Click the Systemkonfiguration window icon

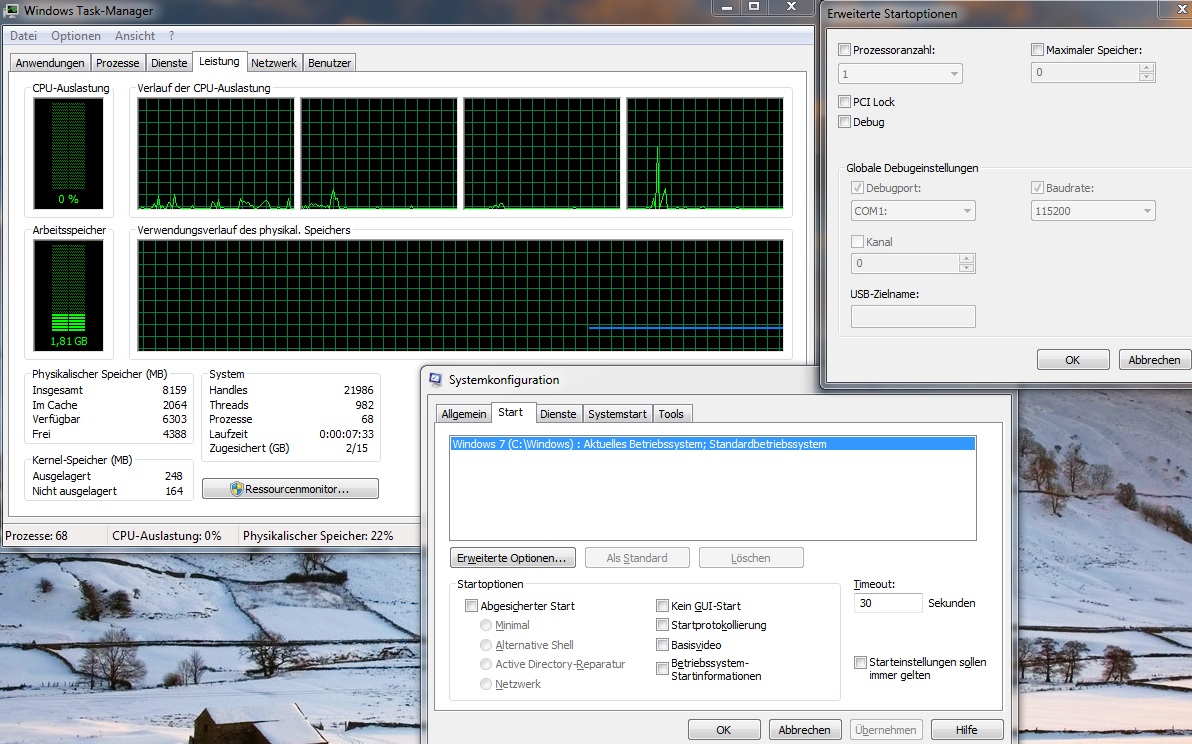(x=436, y=379)
